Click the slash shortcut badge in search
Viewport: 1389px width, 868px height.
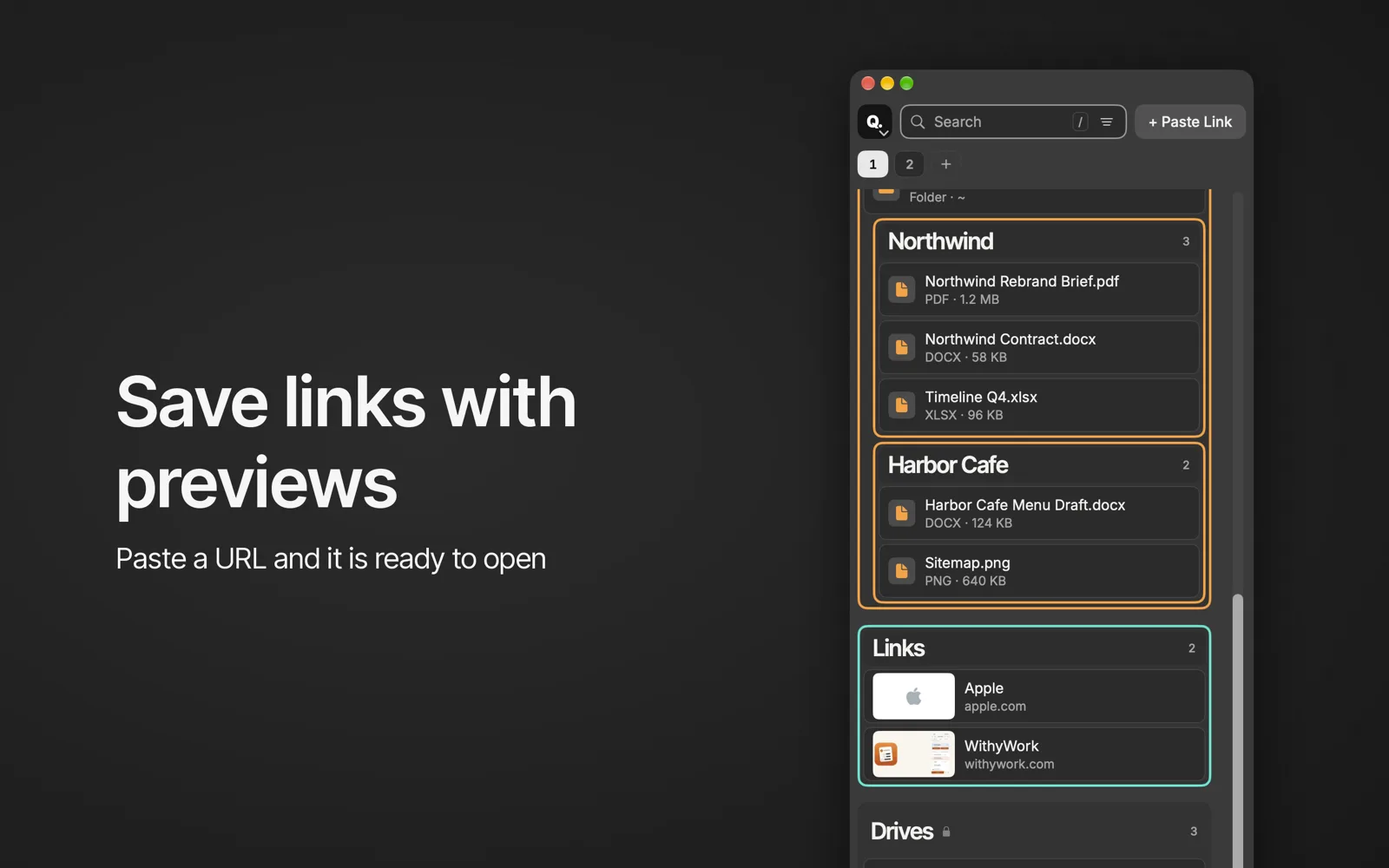point(1080,122)
